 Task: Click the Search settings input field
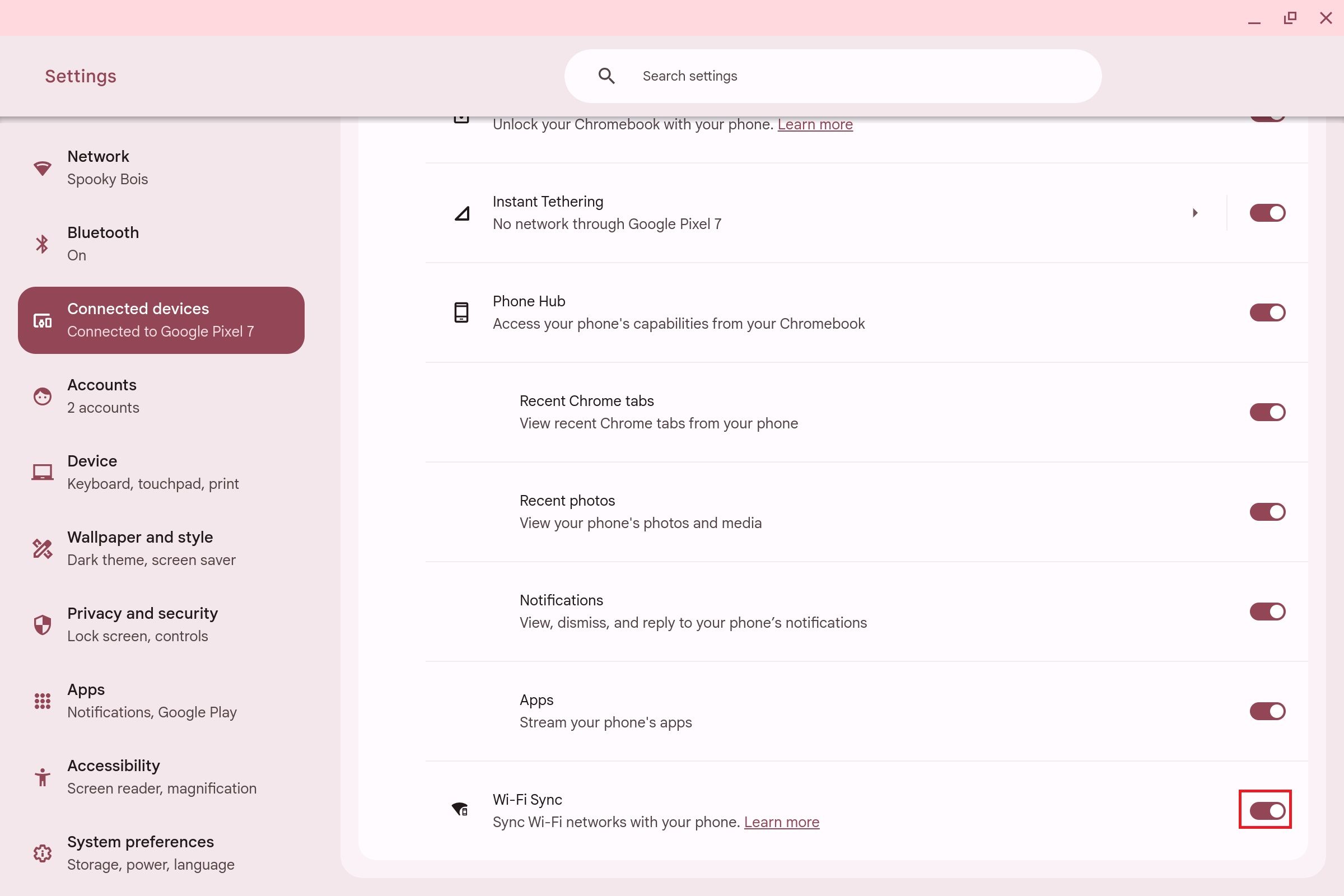click(x=833, y=75)
